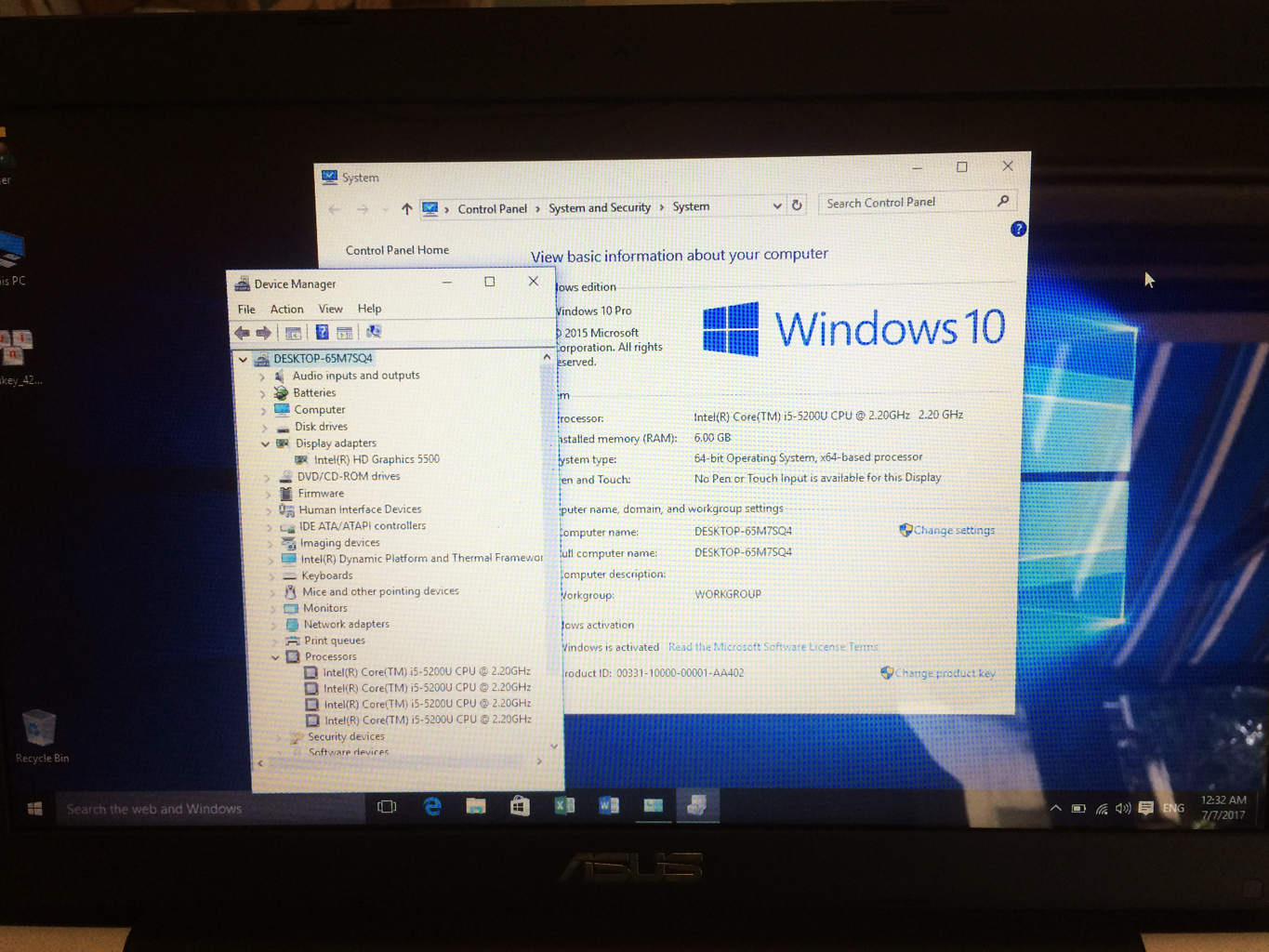The width and height of the screenshot is (1269, 952).
Task: Open Excel from the taskbar
Action: point(564,806)
